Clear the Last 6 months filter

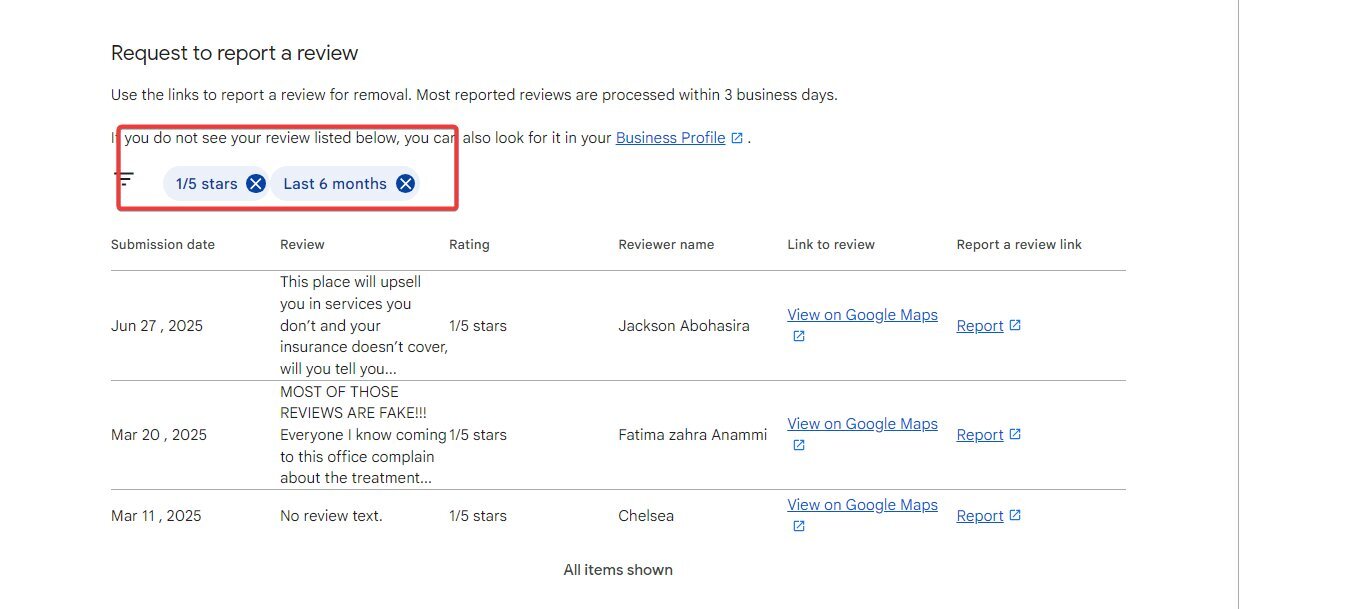tap(405, 183)
